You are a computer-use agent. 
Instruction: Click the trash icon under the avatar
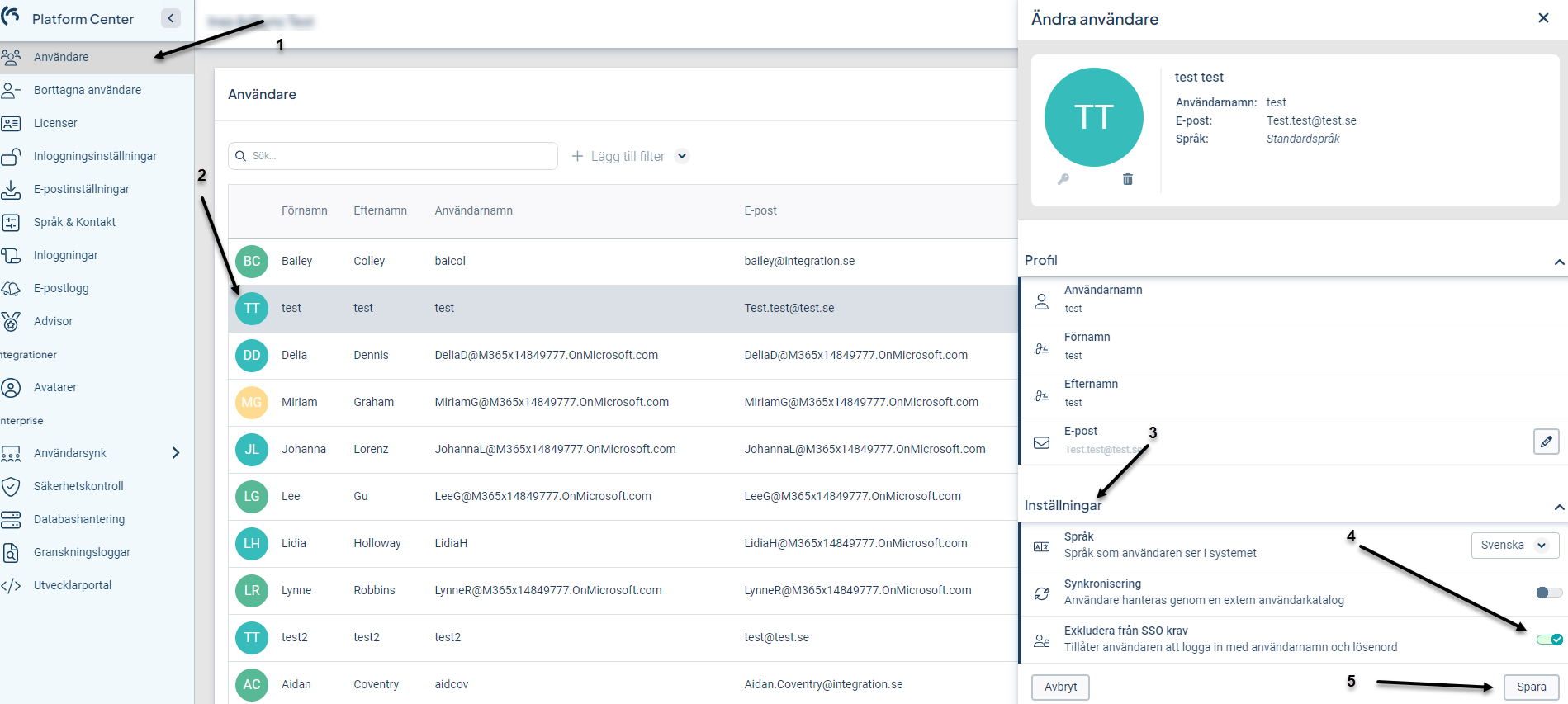click(1128, 179)
